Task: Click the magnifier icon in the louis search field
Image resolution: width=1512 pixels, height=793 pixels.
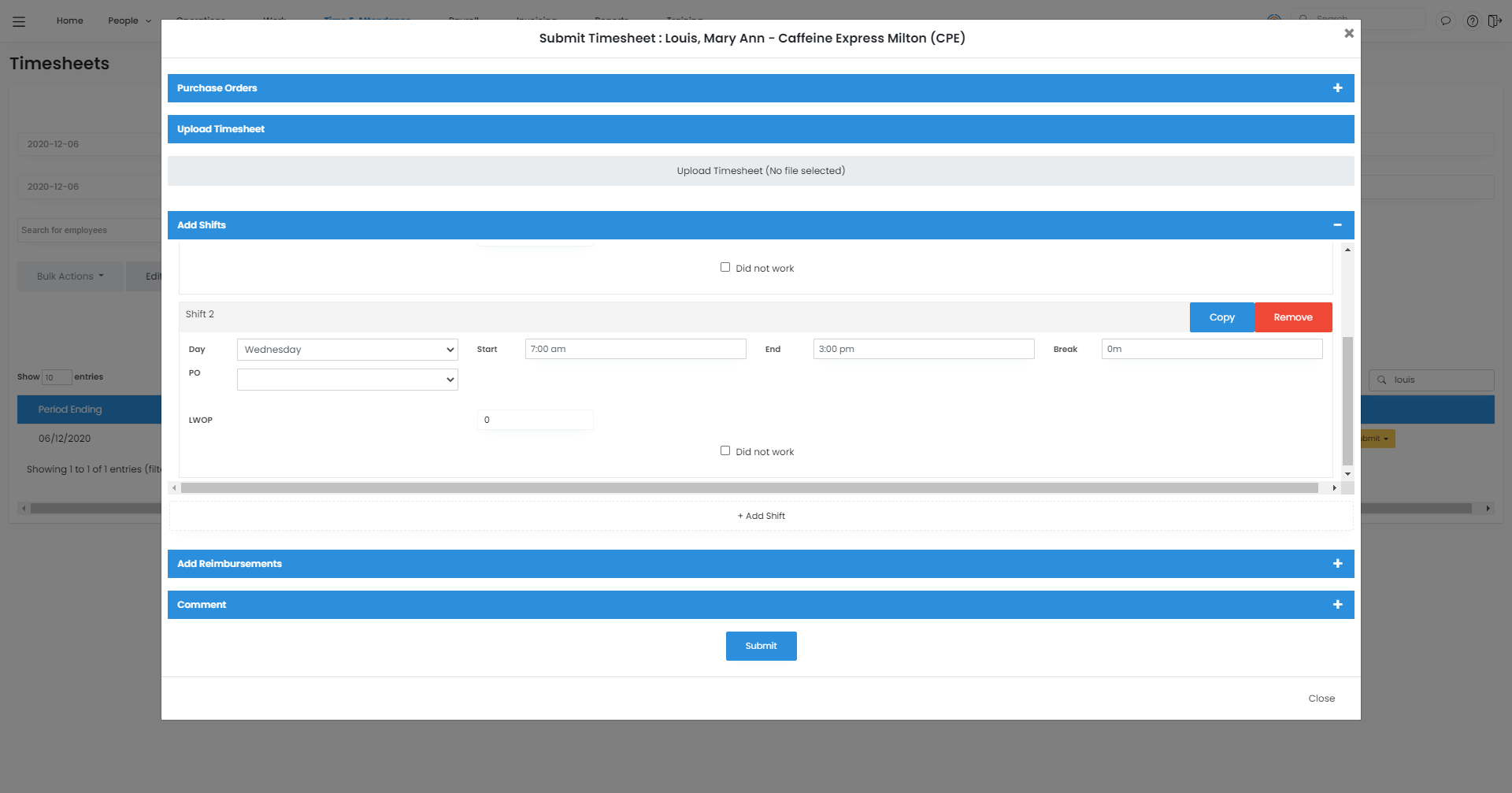Action: point(1384,380)
